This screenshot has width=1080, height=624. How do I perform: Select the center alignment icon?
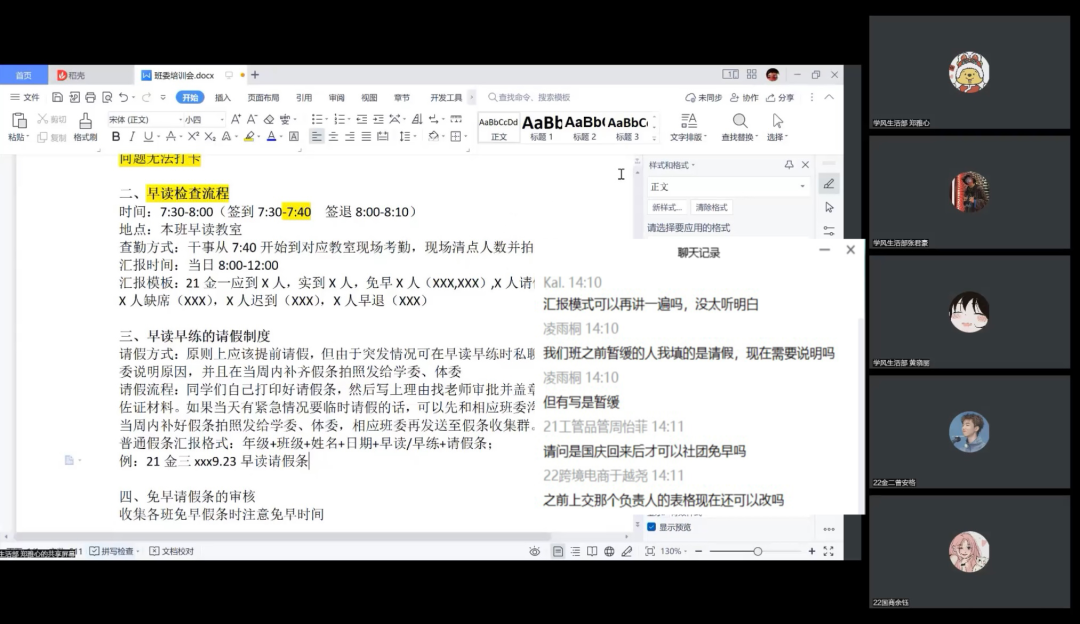(331, 136)
